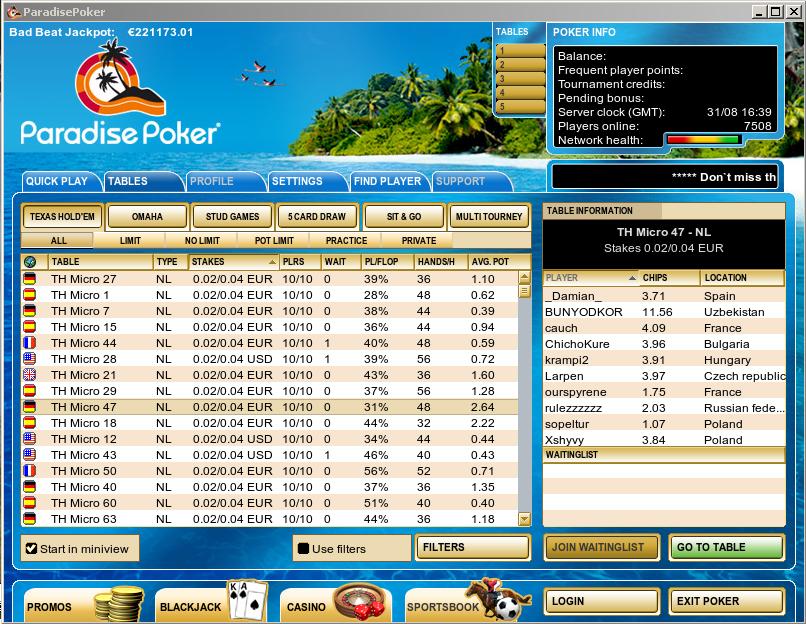Click the French flag beside TH Micro 44
The image size is (806, 624).
click(x=30, y=342)
